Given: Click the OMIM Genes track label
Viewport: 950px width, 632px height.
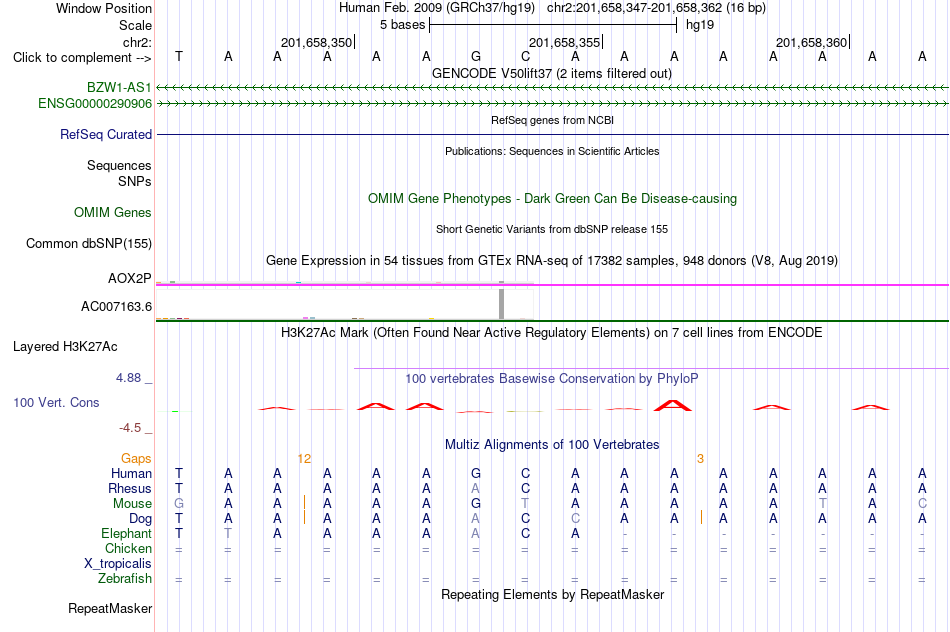Looking at the screenshot, I should point(113,213).
